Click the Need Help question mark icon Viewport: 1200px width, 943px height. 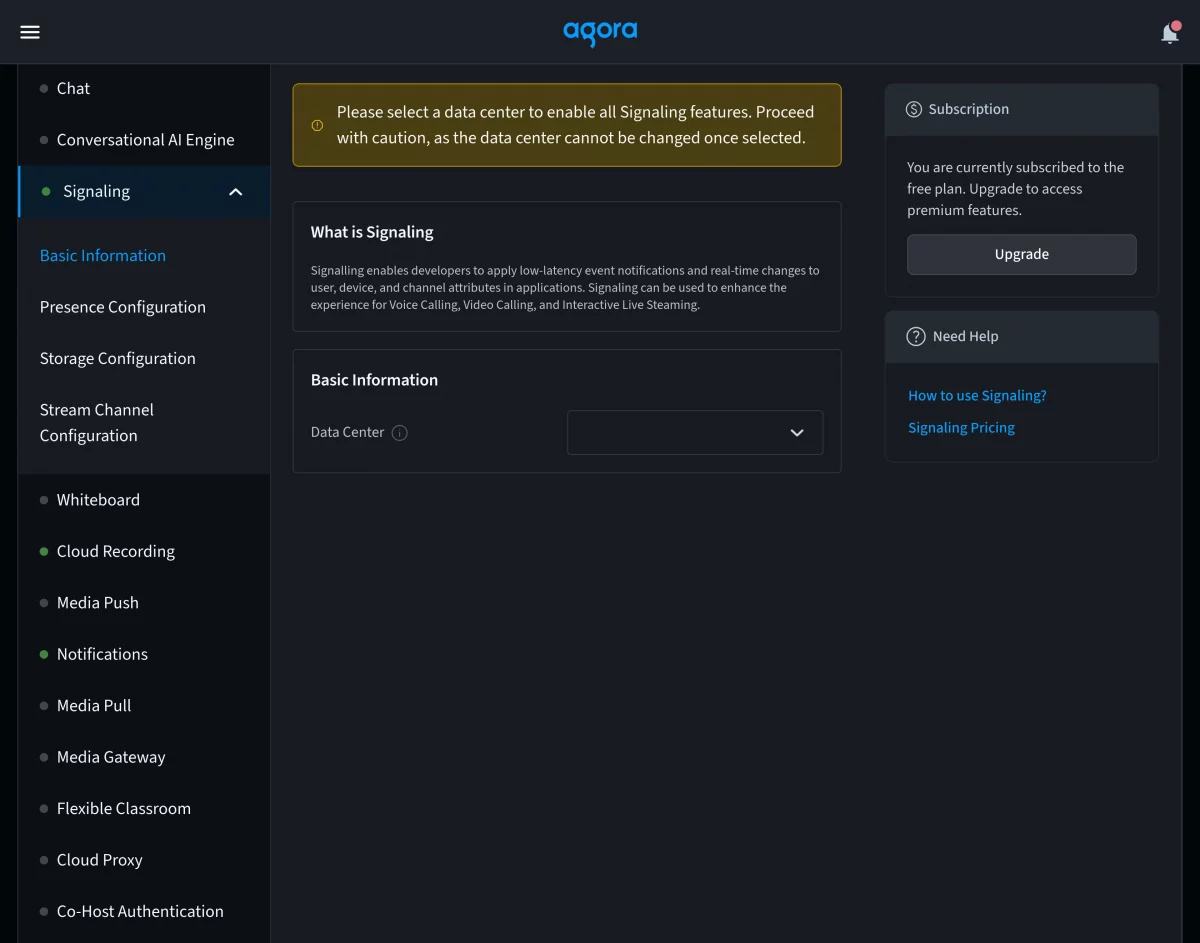(916, 337)
